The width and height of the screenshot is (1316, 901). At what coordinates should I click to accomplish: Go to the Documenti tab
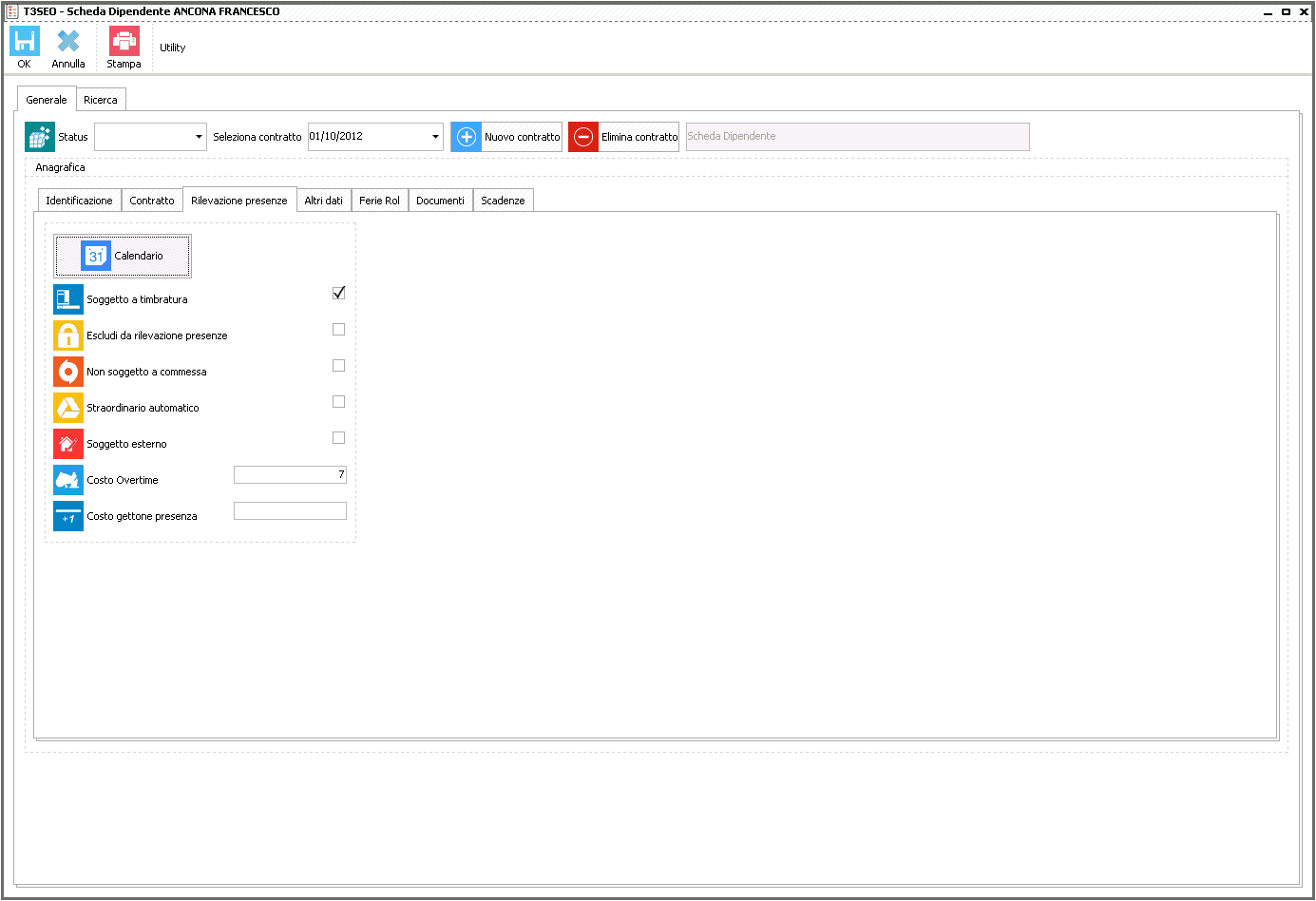(441, 201)
